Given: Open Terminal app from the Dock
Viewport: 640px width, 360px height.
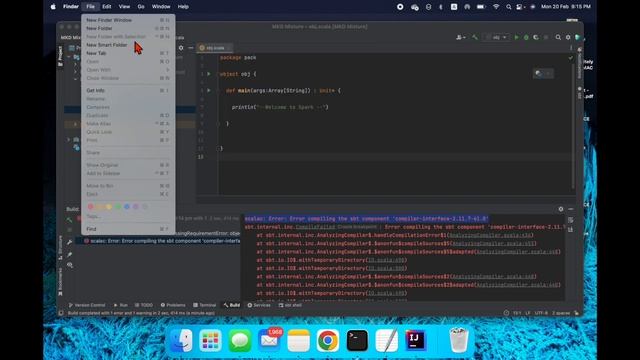Looking at the screenshot, I should tap(357, 340).
